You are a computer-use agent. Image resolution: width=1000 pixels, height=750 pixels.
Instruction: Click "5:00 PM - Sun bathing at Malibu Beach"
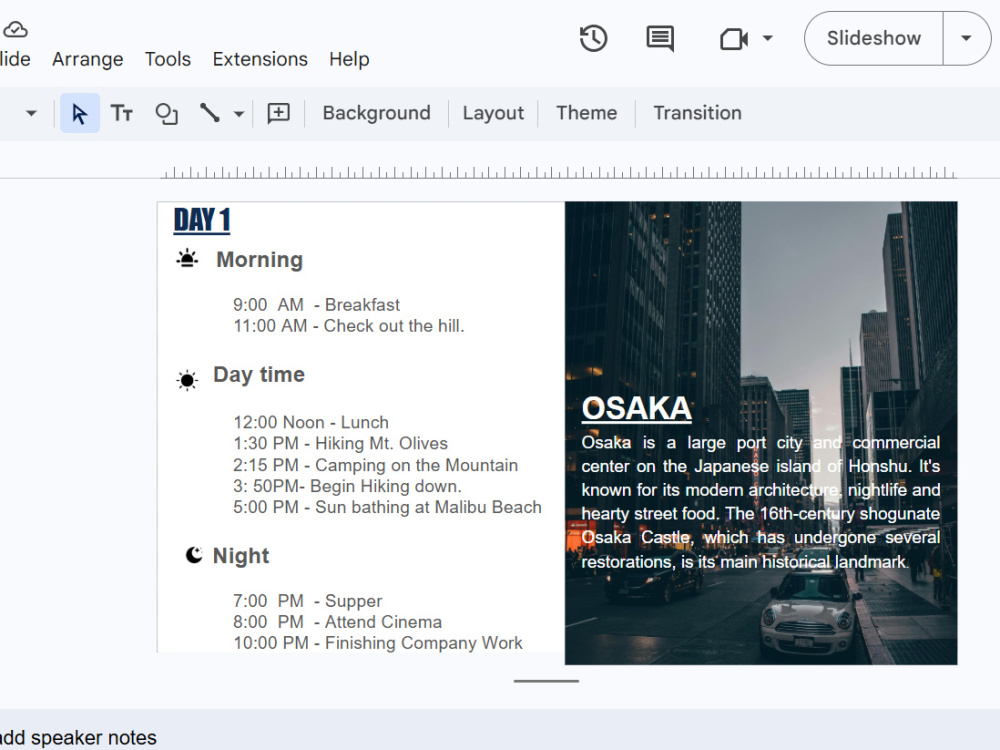click(387, 507)
